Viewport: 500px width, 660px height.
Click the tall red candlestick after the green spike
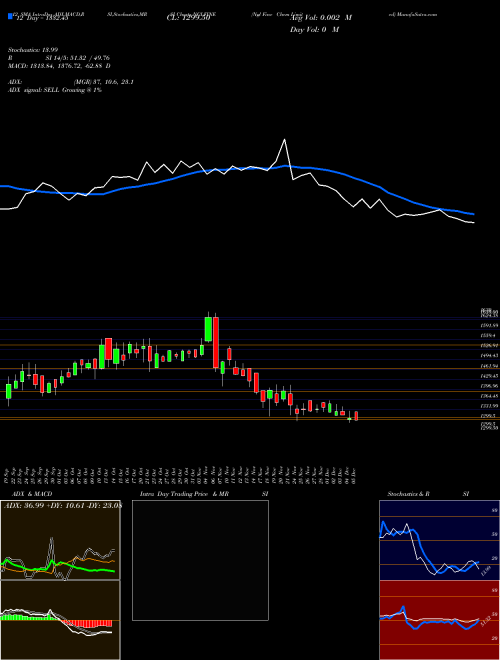pyautogui.click(x=216, y=342)
